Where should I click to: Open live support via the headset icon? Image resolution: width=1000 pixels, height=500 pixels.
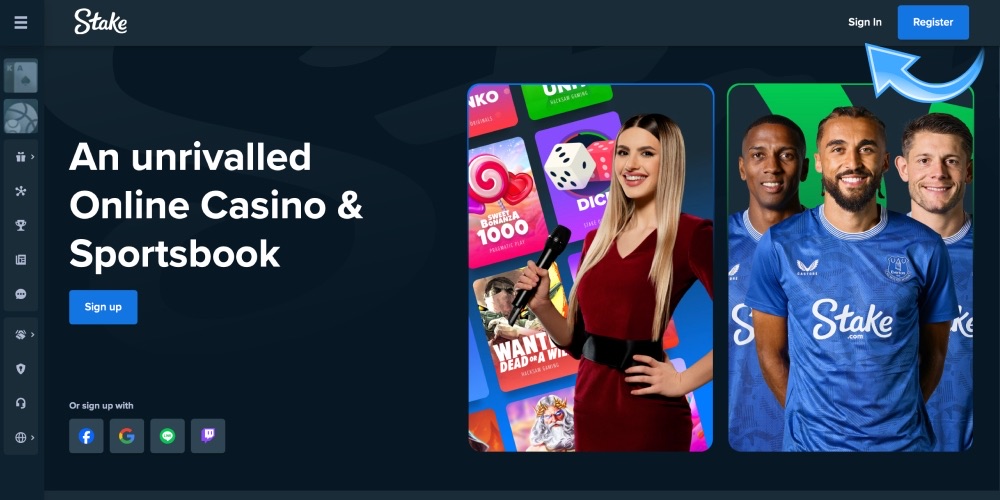click(x=20, y=403)
